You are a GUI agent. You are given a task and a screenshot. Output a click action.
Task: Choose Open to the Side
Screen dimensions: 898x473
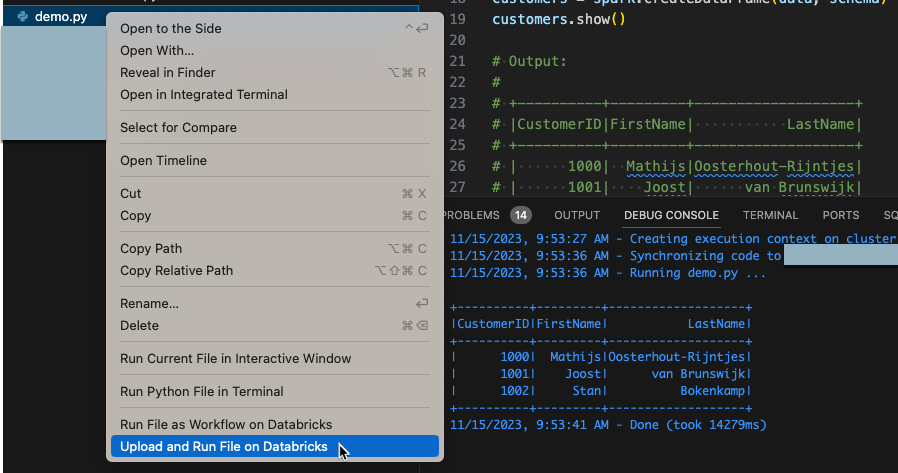pyautogui.click(x=170, y=29)
